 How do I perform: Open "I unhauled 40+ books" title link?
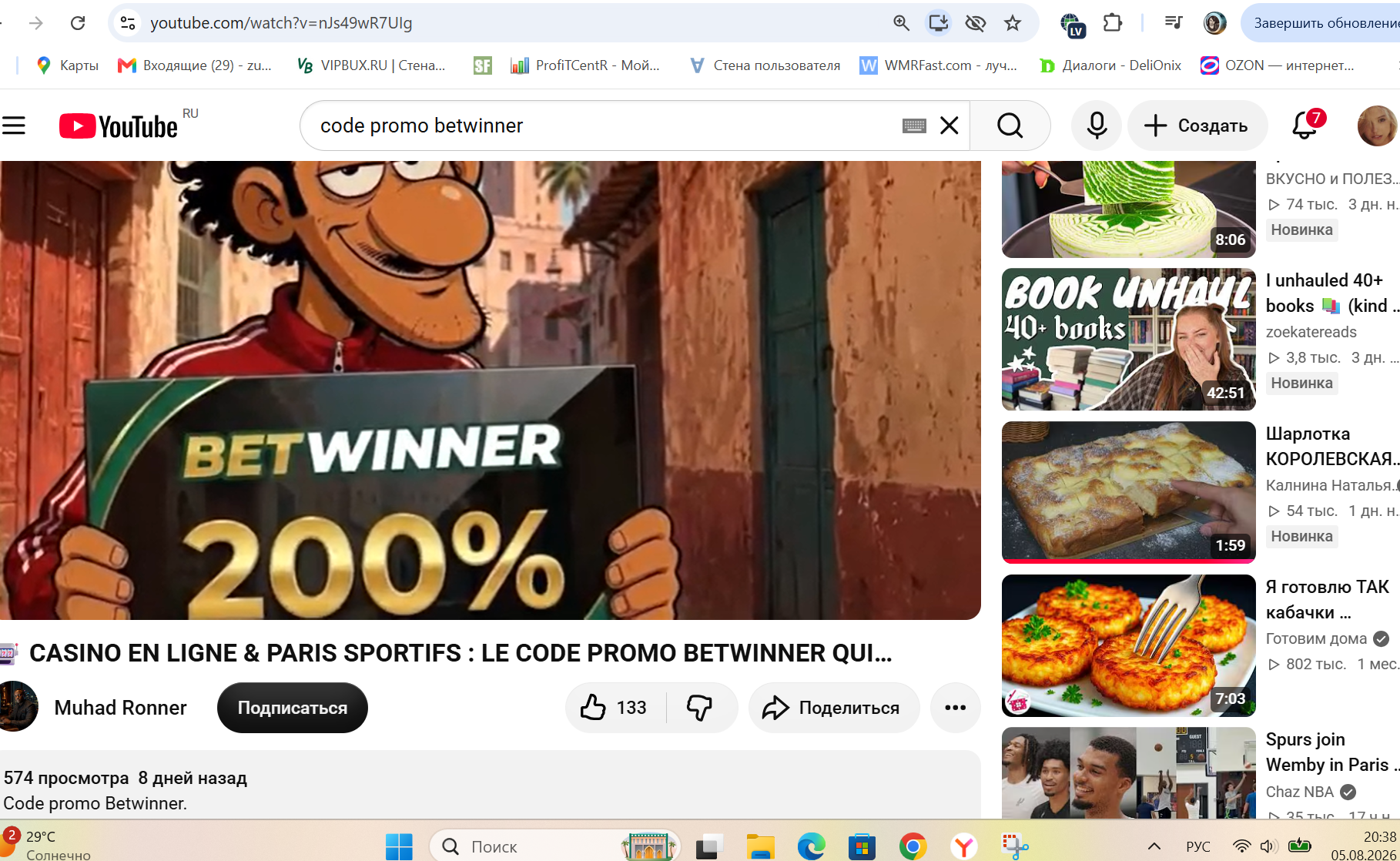1332,293
